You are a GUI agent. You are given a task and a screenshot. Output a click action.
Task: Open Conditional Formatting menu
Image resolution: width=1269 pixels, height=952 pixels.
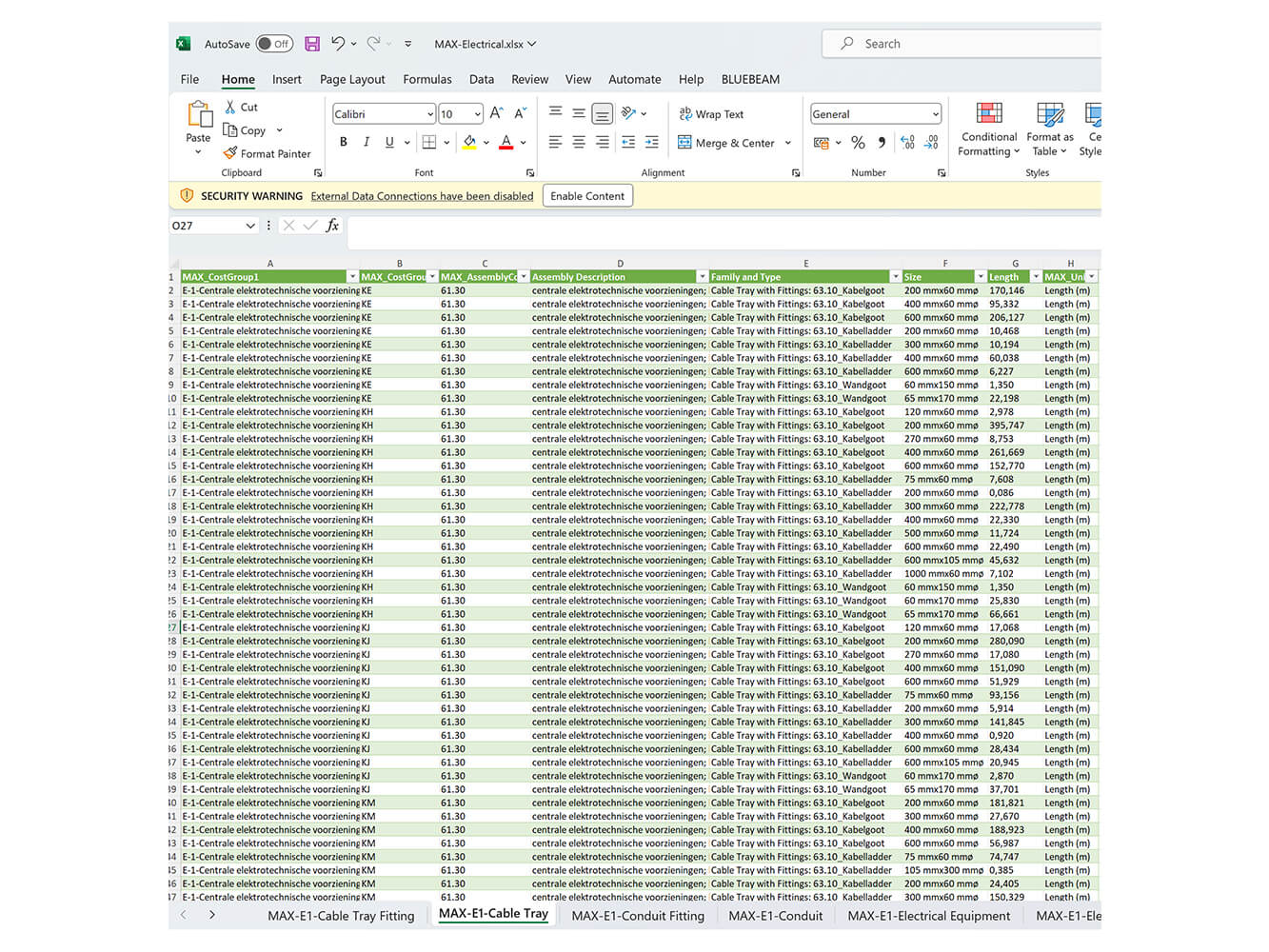click(988, 130)
